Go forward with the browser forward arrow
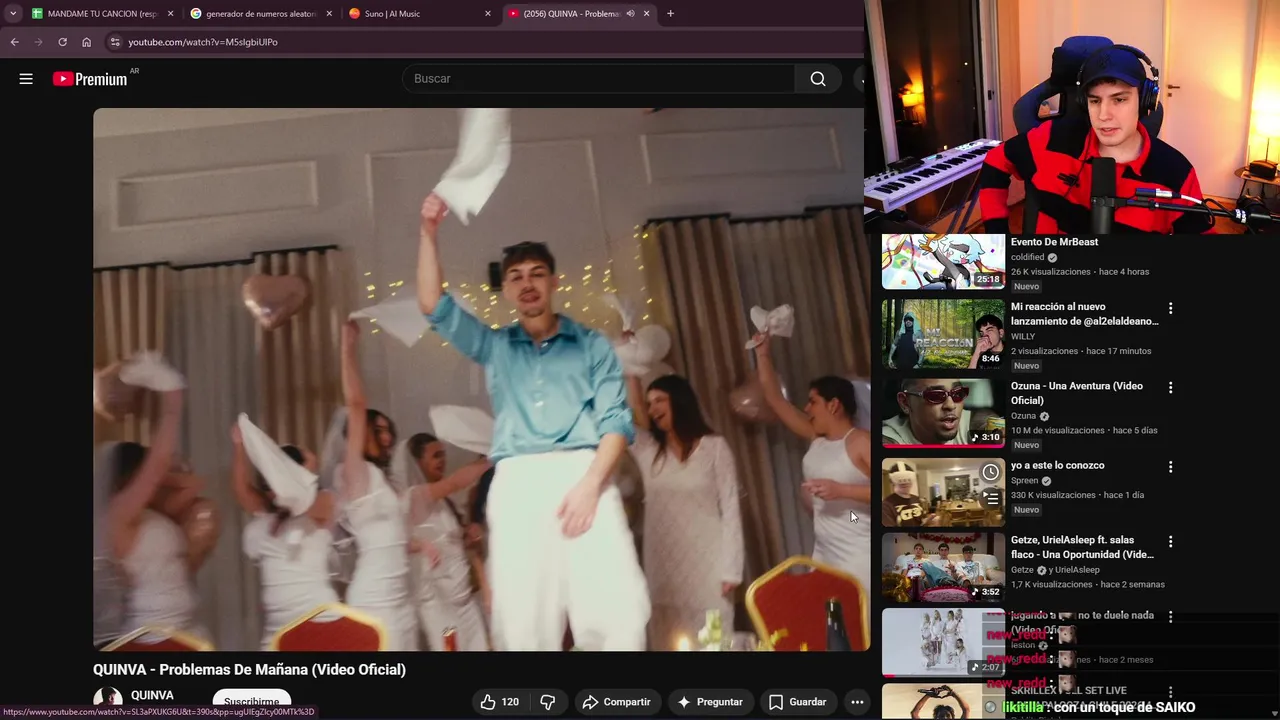Image resolution: width=1280 pixels, height=720 pixels. [38, 42]
